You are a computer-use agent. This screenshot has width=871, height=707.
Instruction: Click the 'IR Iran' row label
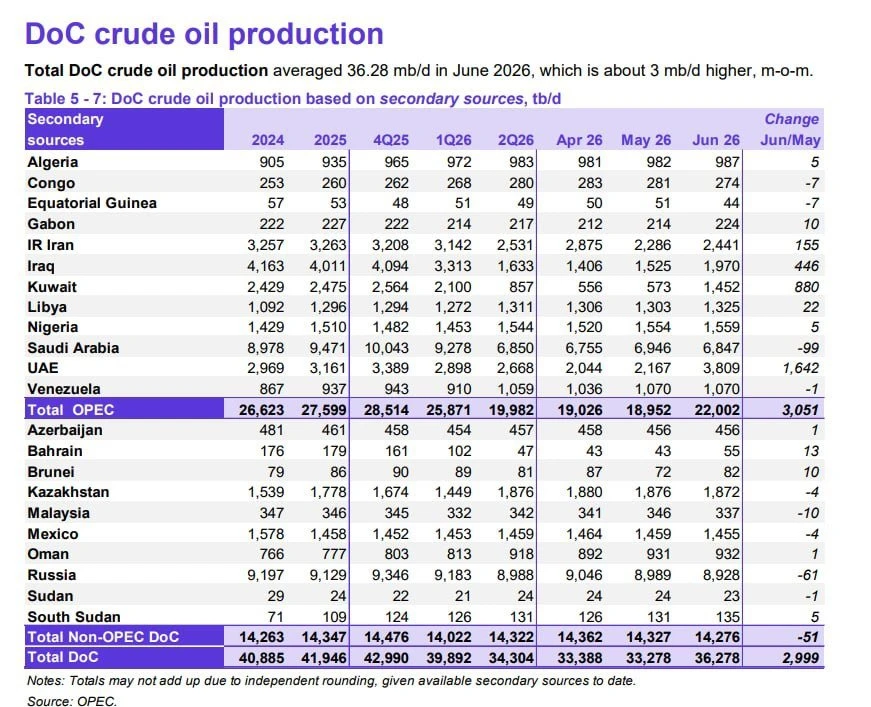(51, 245)
